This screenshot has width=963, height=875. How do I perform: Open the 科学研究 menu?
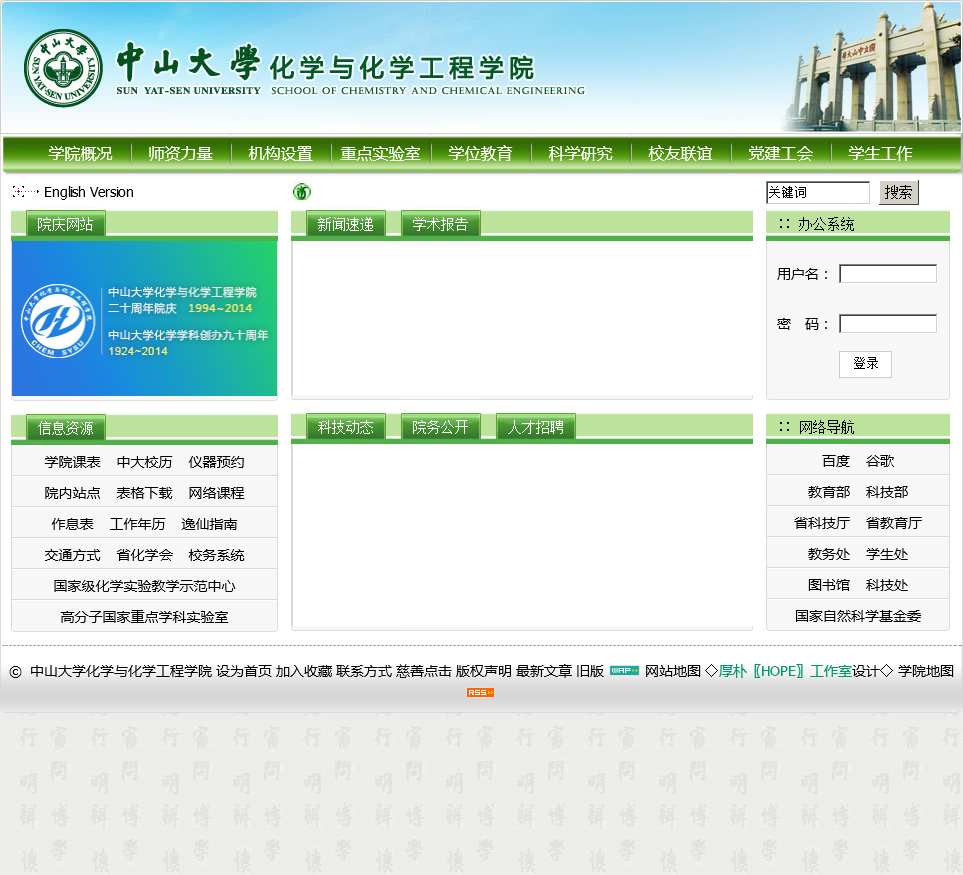[x=580, y=154]
